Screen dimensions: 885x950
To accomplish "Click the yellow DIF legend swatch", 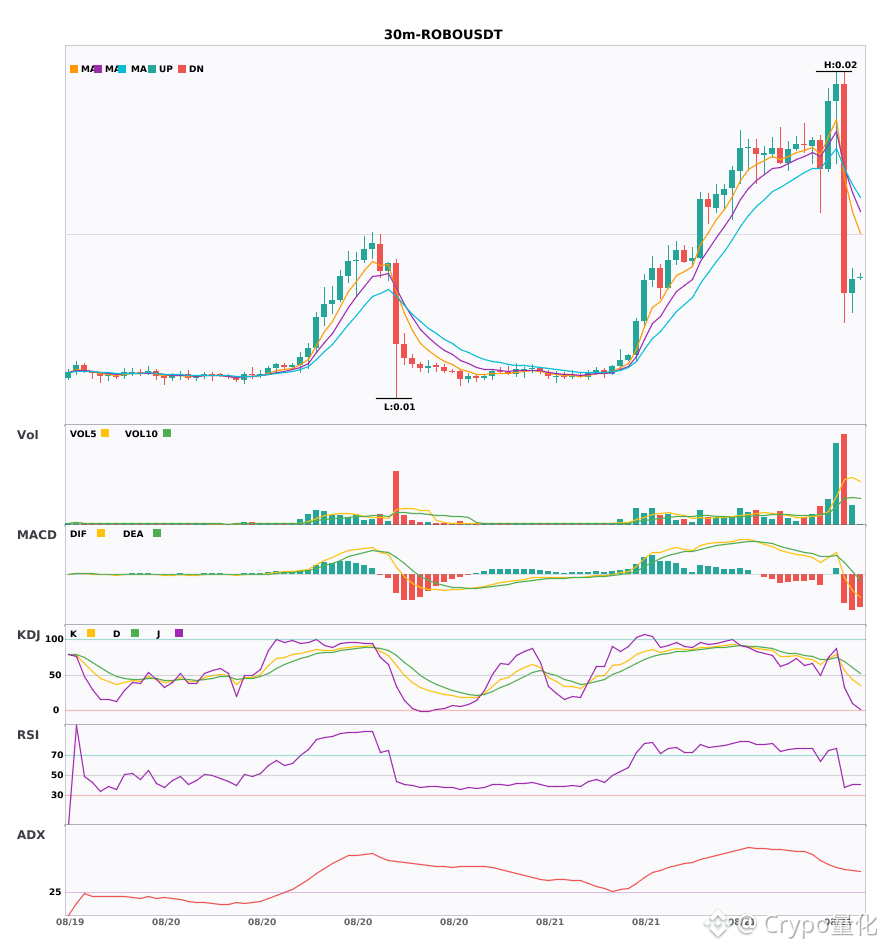I will coord(101,533).
